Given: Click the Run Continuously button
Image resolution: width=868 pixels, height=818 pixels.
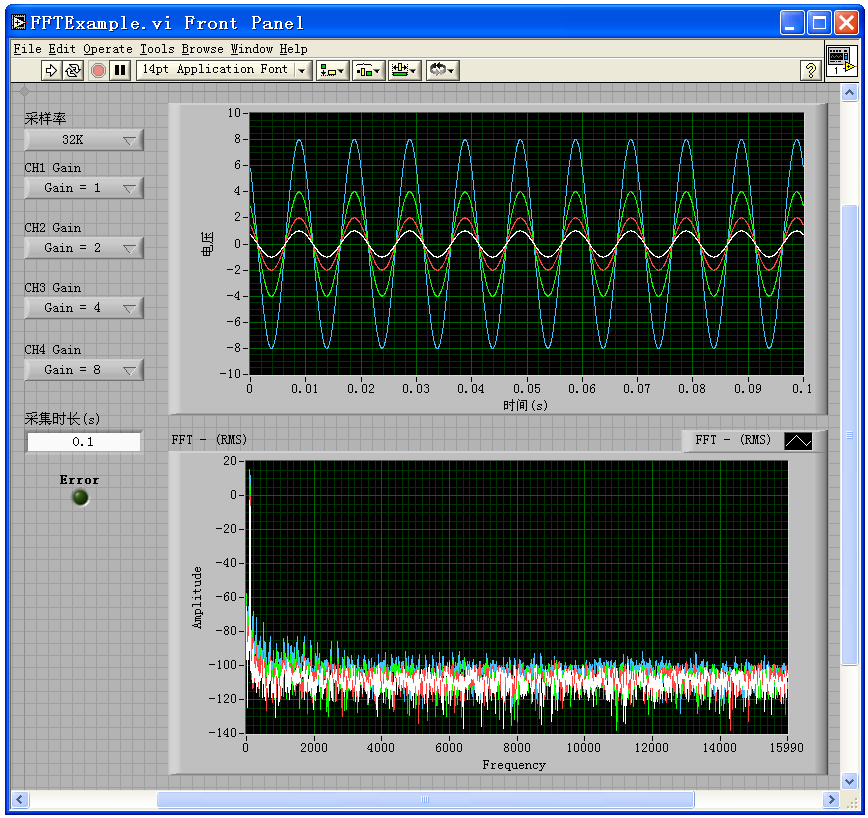Looking at the screenshot, I should click(x=73, y=70).
